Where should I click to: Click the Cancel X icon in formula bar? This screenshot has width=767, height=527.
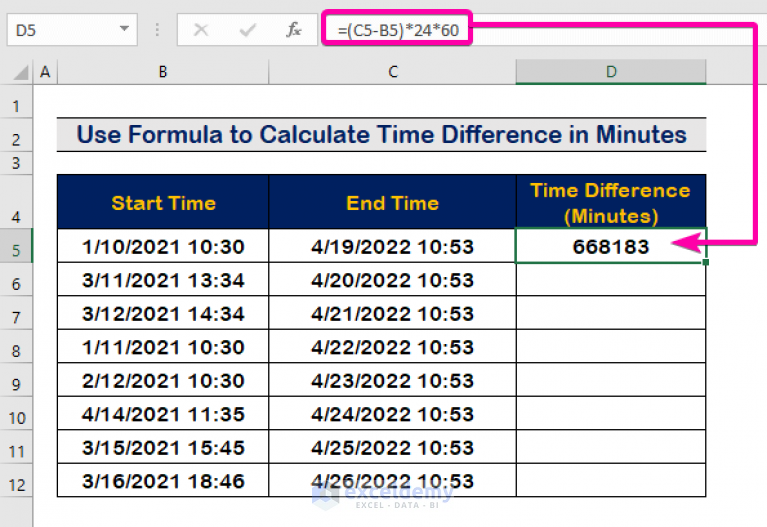point(201,30)
